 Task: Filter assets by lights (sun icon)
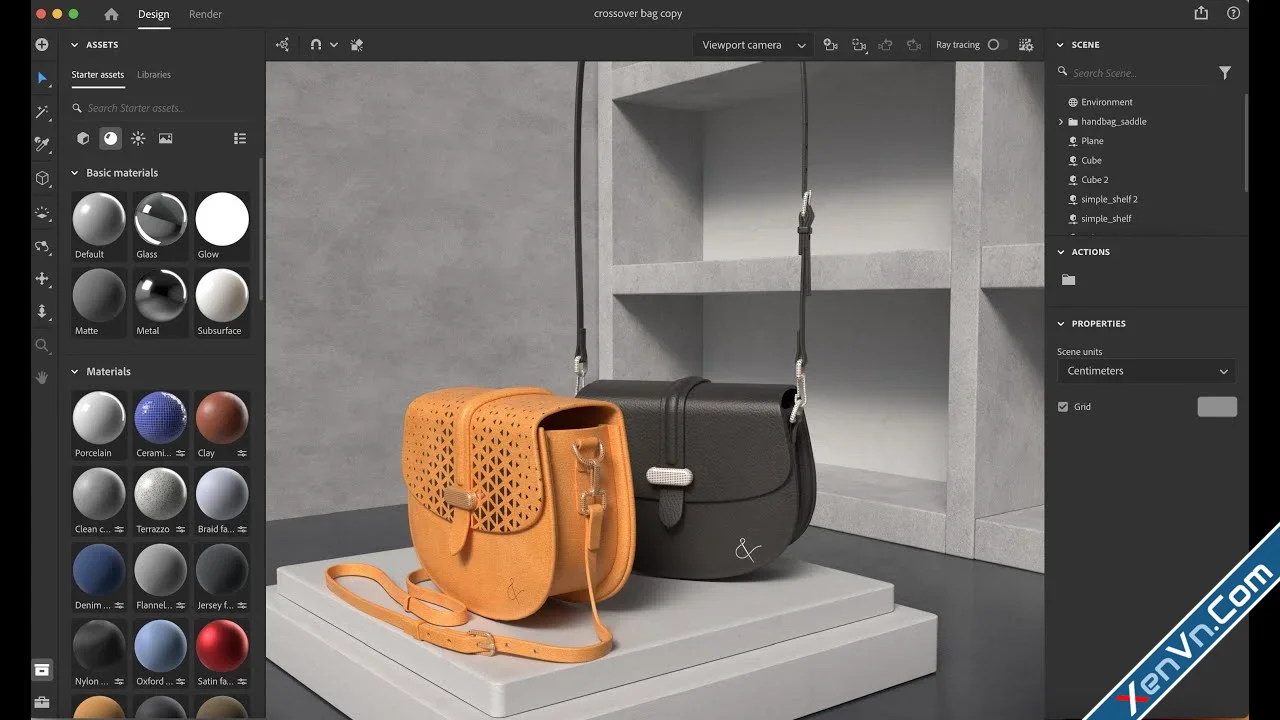[x=138, y=139]
